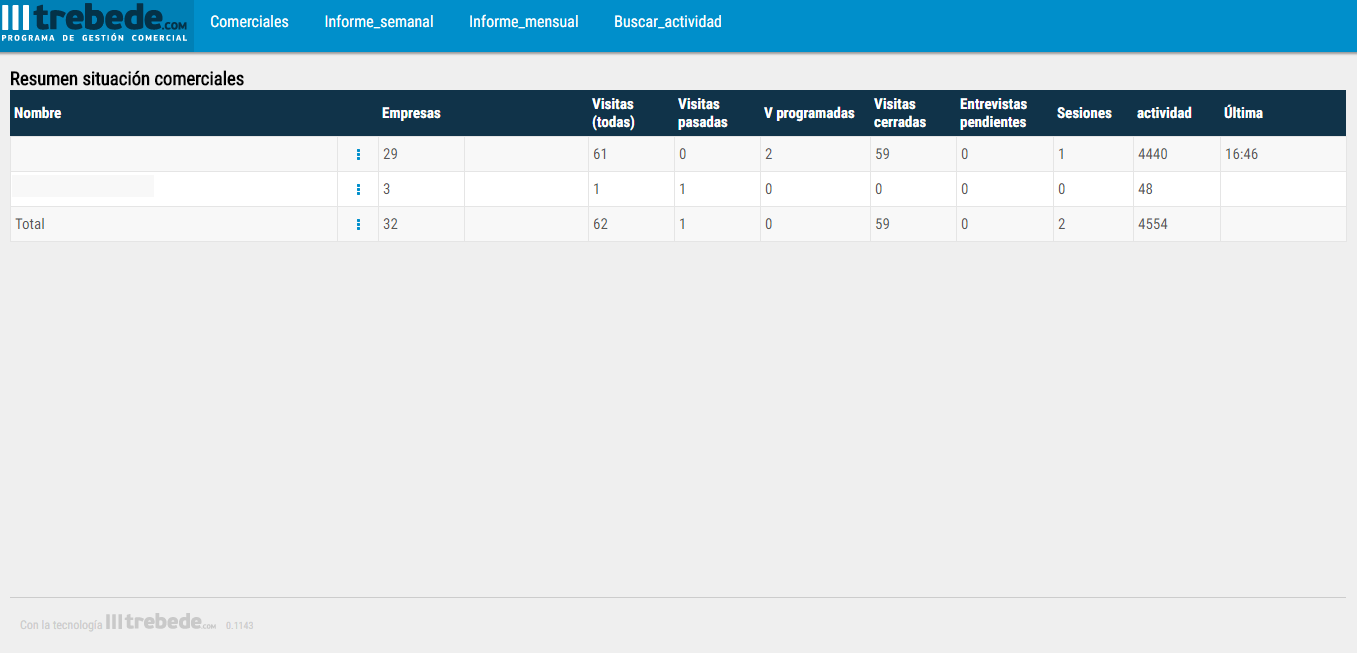This screenshot has width=1357, height=653.
Task: Click the Total row label
Action: tap(30, 224)
